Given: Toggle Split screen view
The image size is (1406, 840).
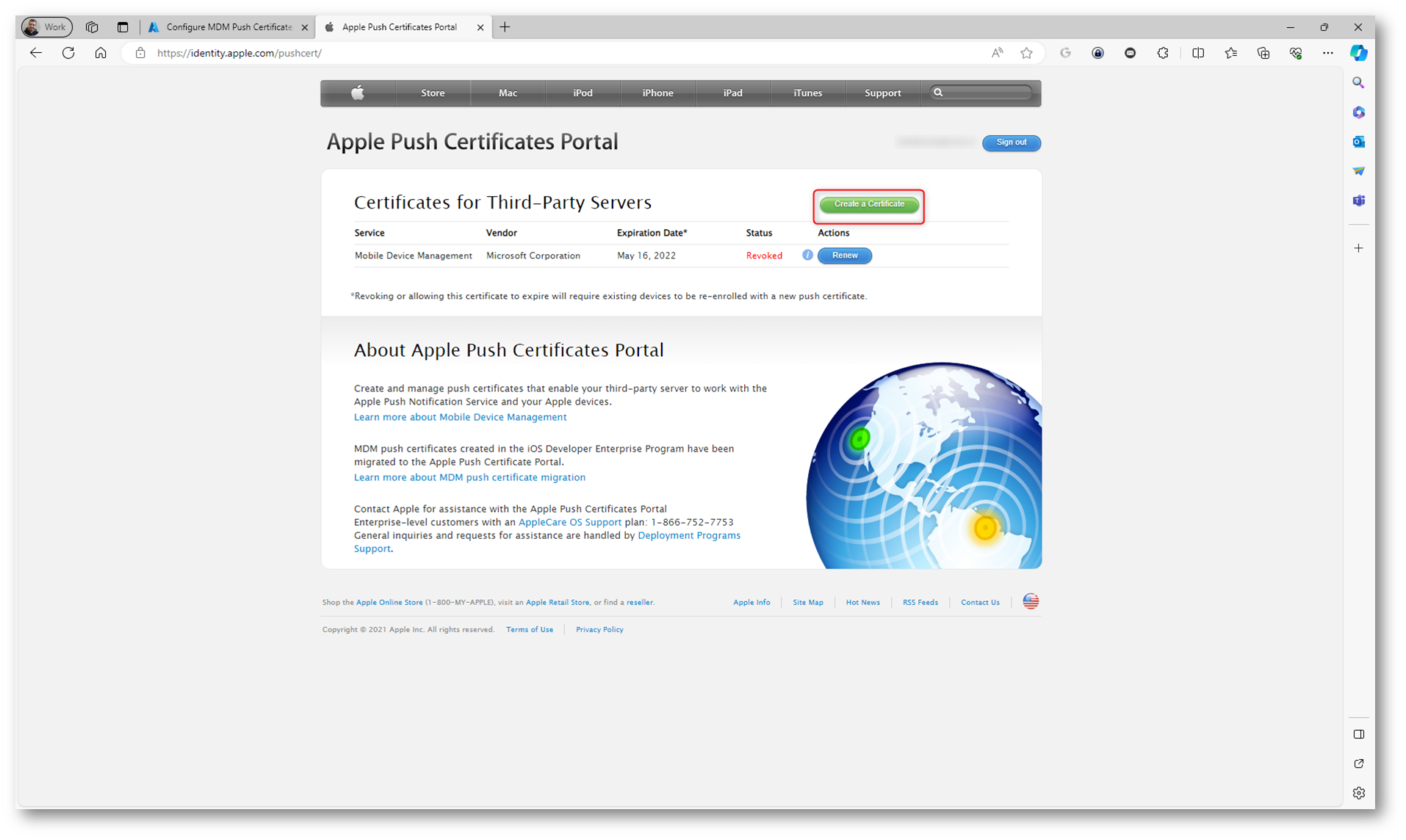Looking at the screenshot, I should pyautogui.click(x=1198, y=53).
